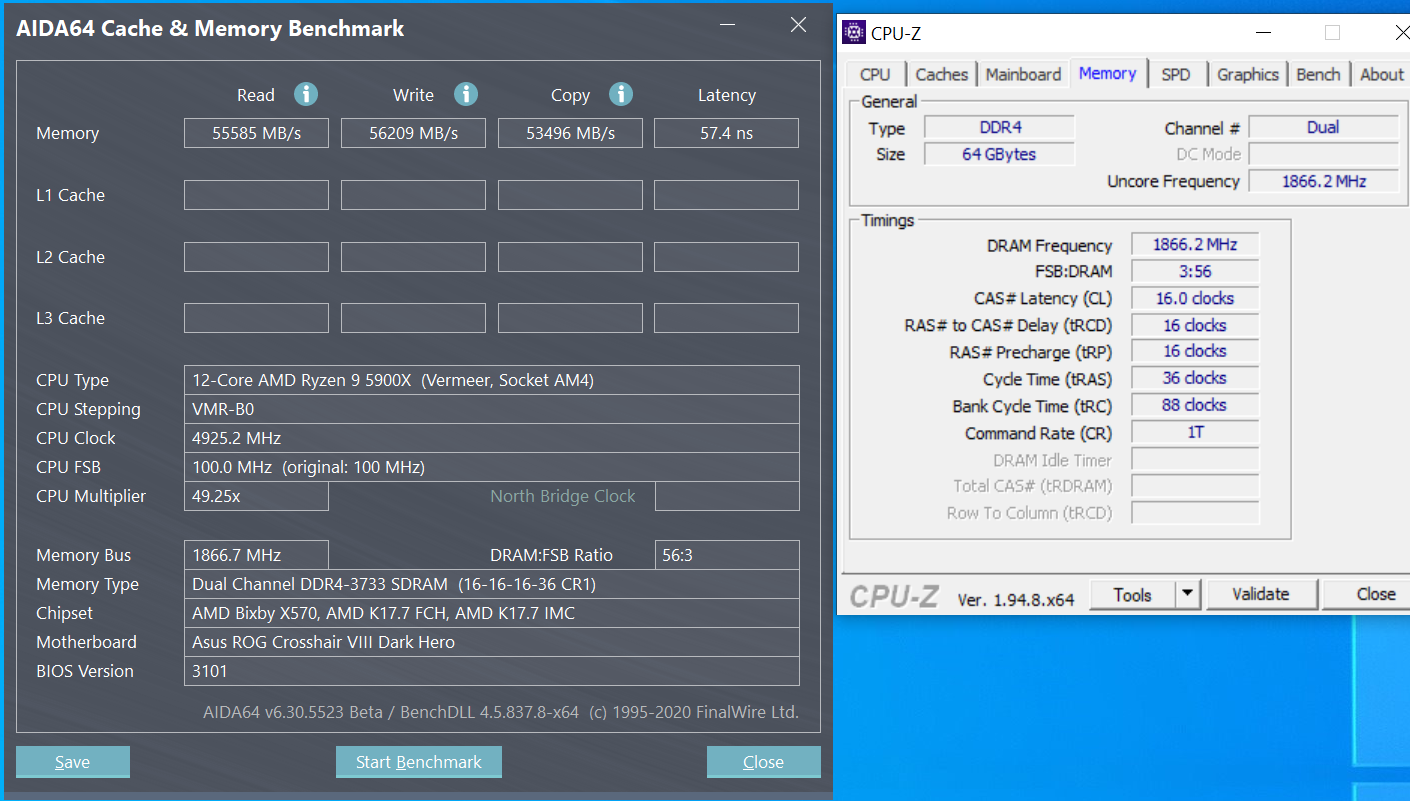Click the empty L3 Cache Copy field
This screenshot has width=1410, height=801.
[570, 318]
